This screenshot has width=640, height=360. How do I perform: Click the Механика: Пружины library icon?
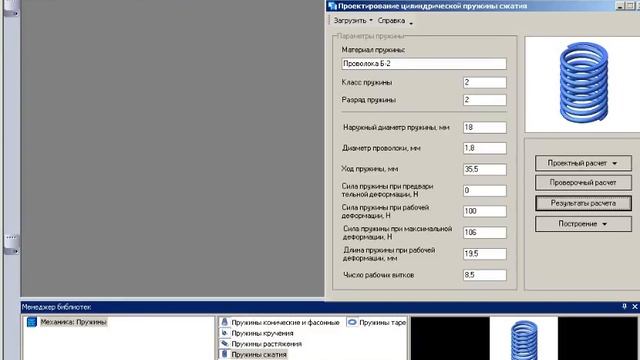click(x=31, y=322)
